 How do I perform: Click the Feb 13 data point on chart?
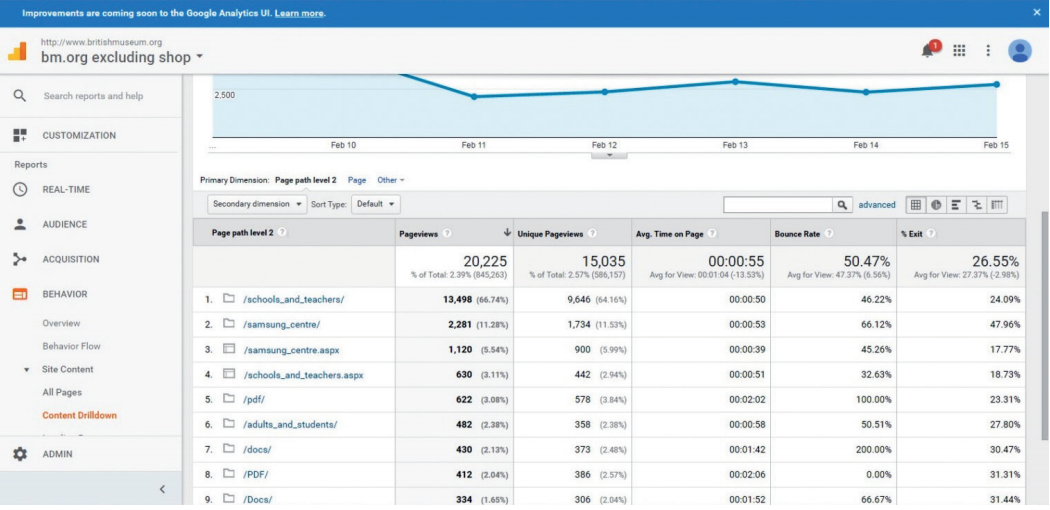tap(735, 82)
